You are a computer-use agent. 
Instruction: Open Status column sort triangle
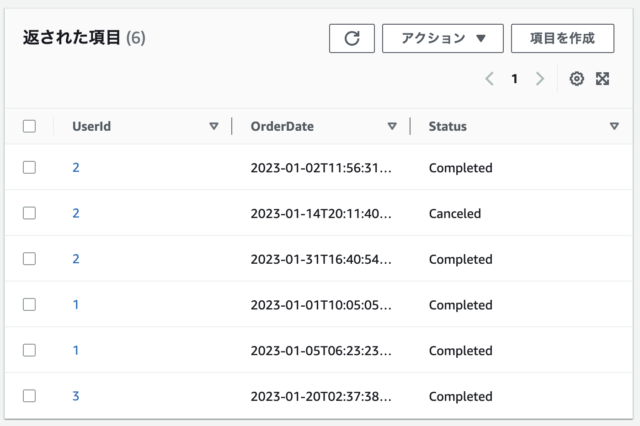pyautogui.click(x=614, y=126)
